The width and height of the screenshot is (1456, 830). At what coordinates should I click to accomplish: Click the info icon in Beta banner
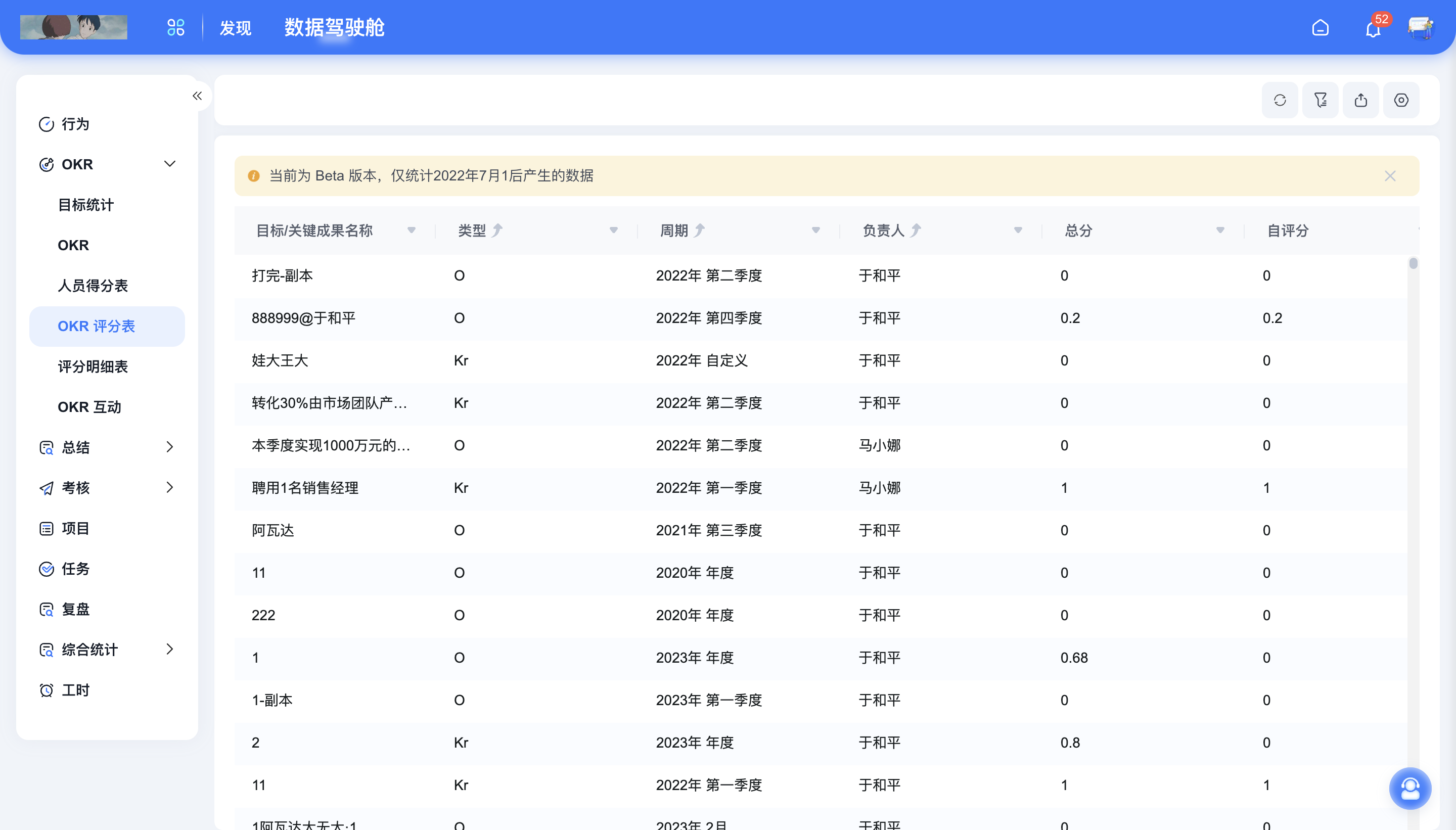click(254, 176)
